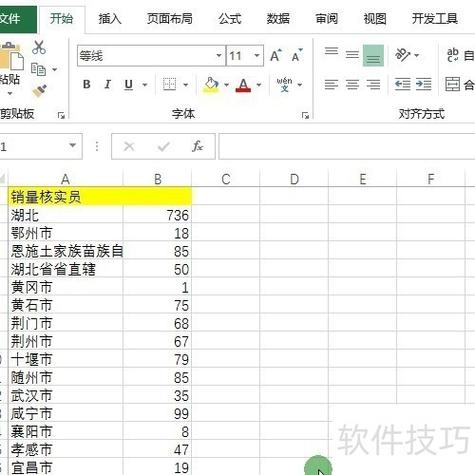Select column A header
Image resolution: width=475 pixels, height=475 pixels.
coord(65,179)
